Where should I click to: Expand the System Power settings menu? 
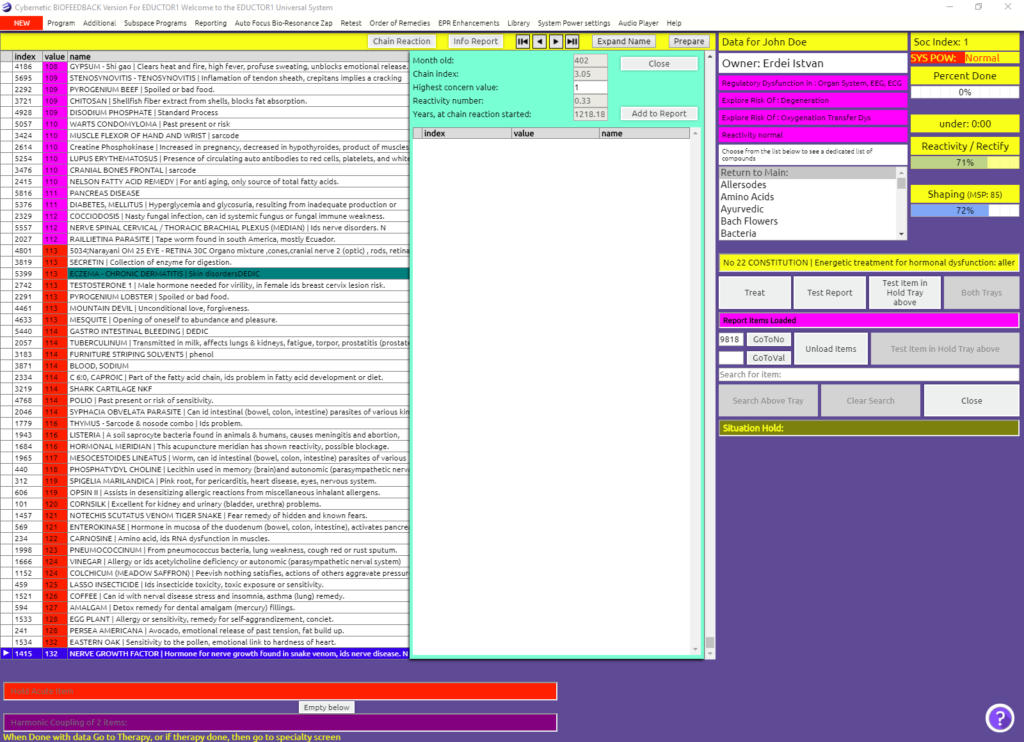573,23
